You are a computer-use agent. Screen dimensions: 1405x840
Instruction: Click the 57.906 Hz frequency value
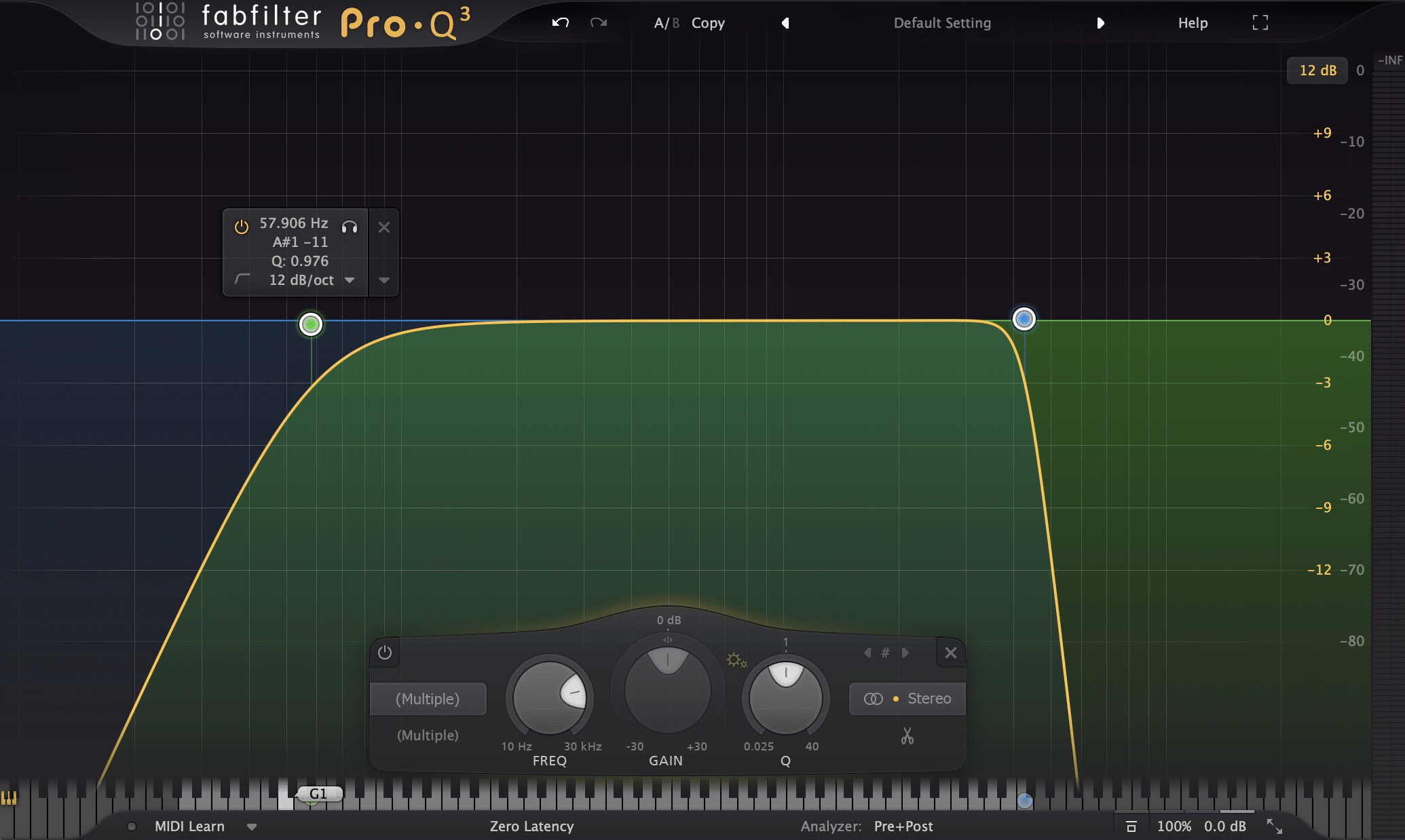coord(293,223)
